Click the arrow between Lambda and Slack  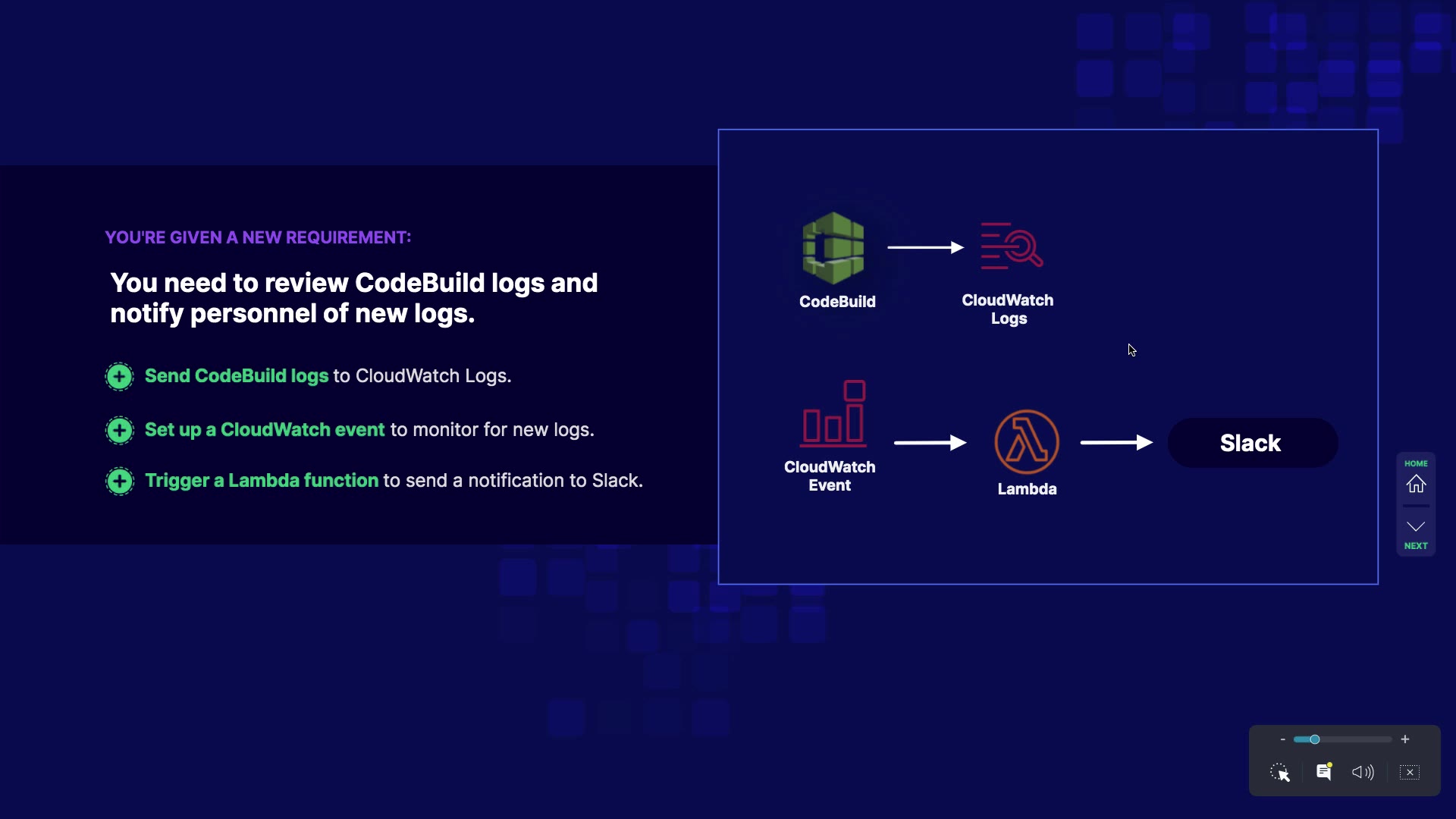[1116, 442]
